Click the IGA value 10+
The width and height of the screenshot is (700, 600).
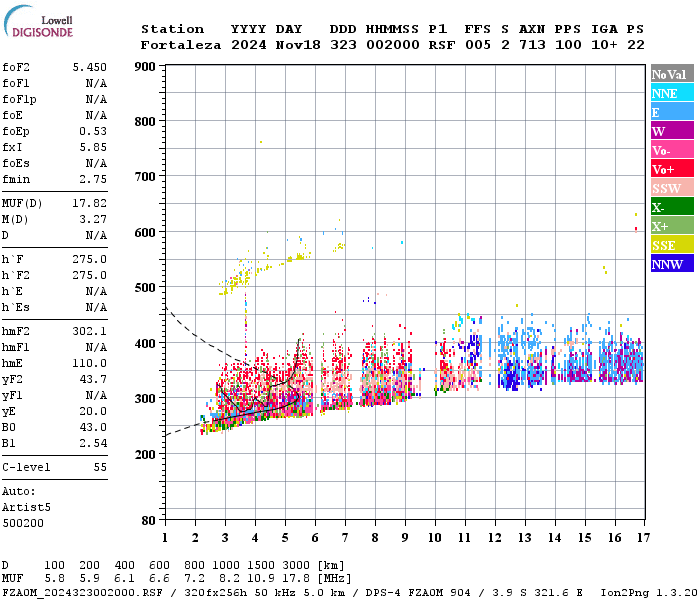tap(604, 45)
